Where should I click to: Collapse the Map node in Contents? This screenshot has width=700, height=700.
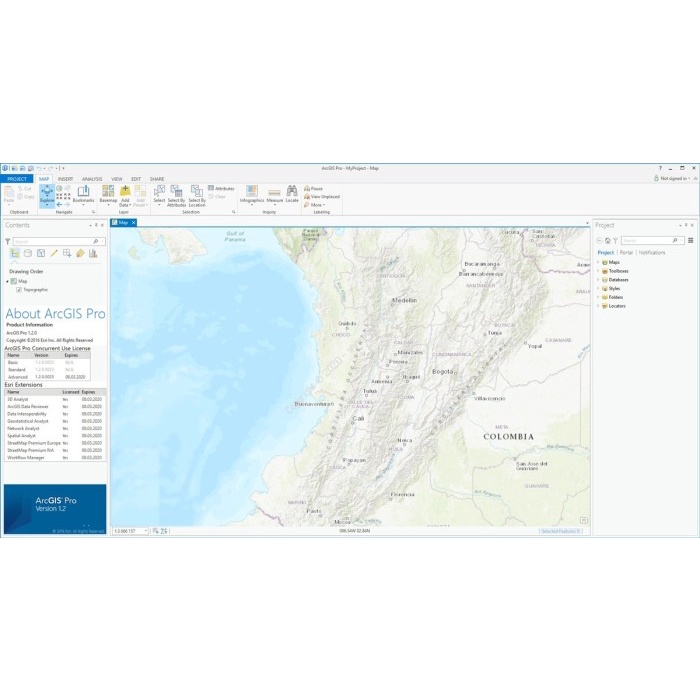(7, 281)
